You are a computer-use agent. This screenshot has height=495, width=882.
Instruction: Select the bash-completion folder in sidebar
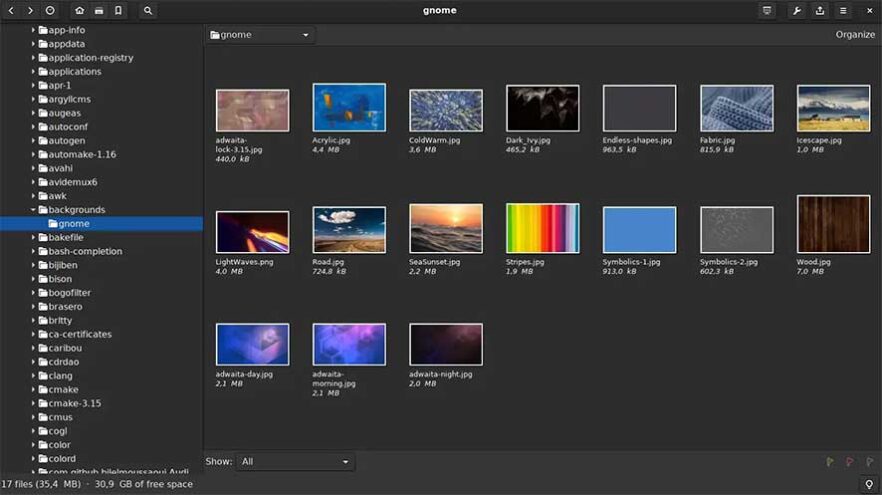tap(85, 251)
